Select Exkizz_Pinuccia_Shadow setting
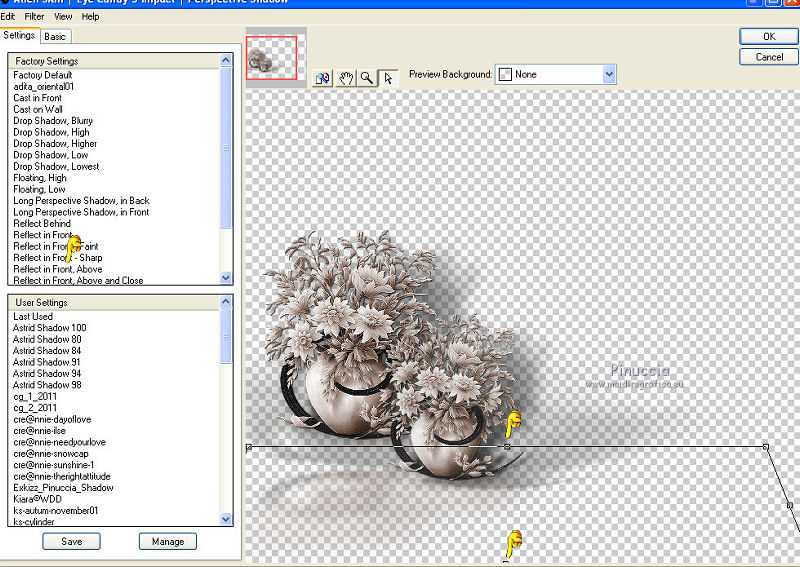800x567 pixels. (x=64, y=488)
